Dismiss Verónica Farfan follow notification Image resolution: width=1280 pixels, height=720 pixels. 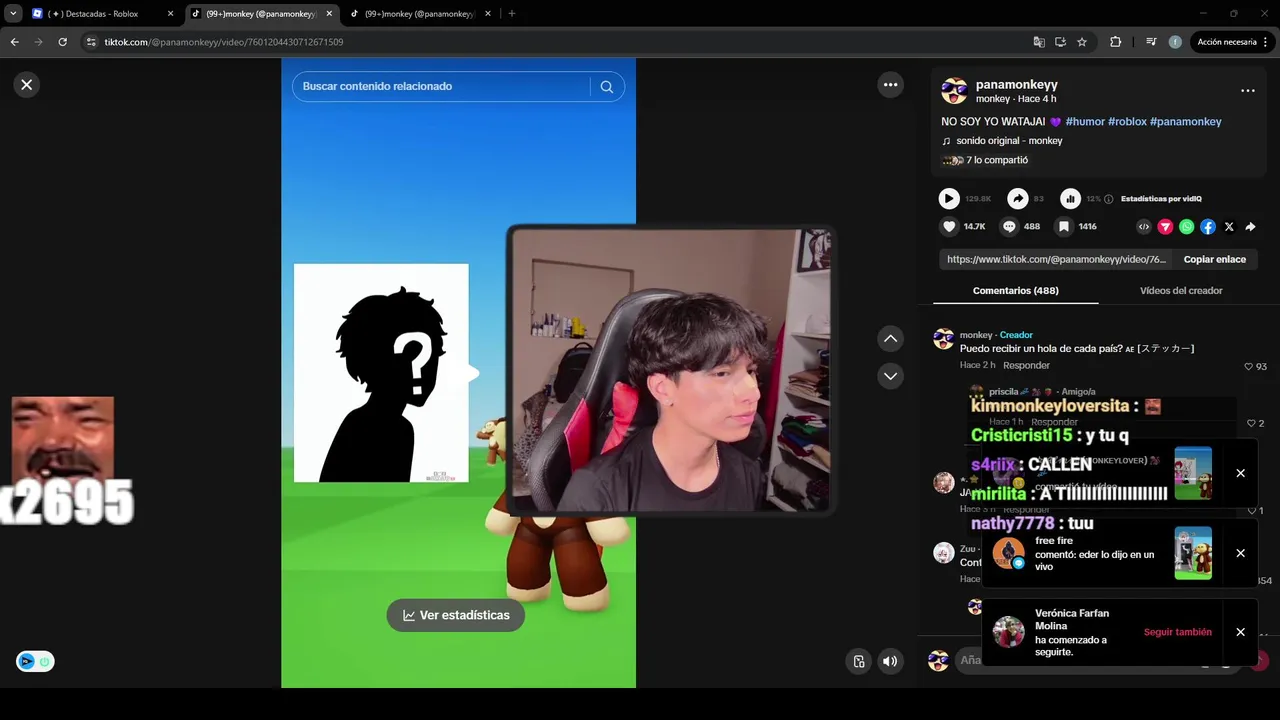pyautogui.click(x=1240, y=632)
